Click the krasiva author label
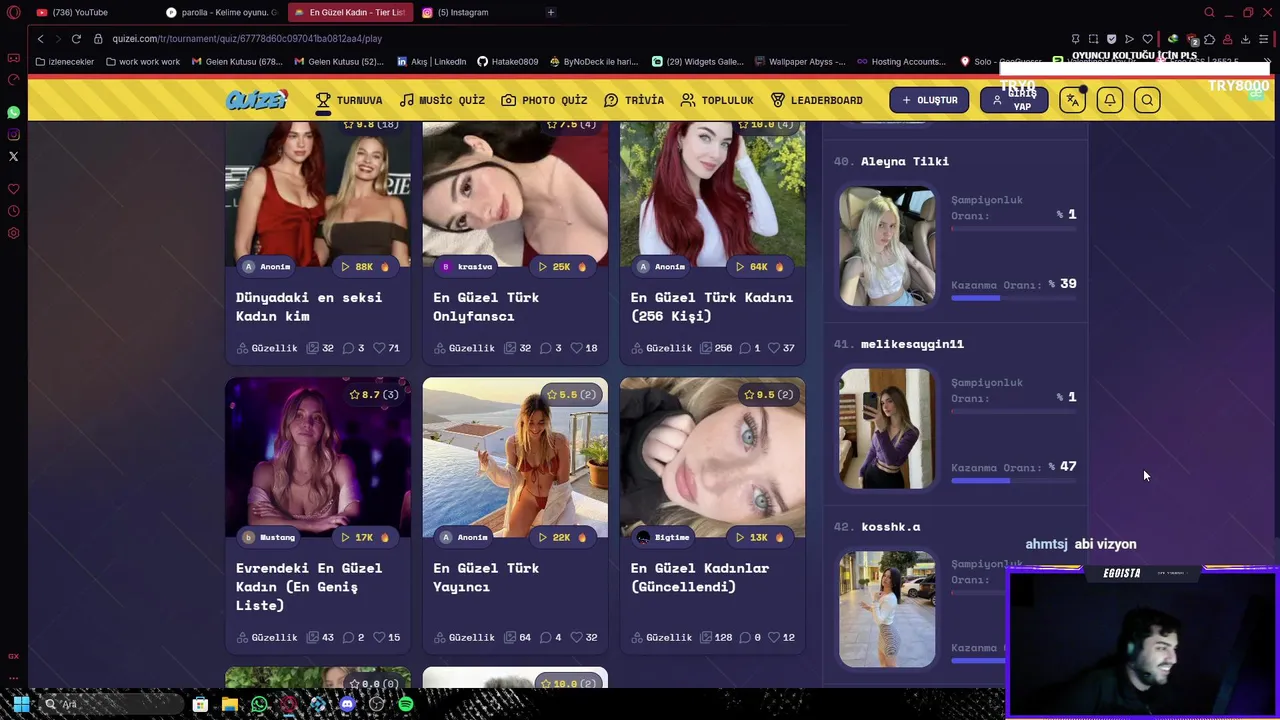Image resolution: width=1280 pixels, height=720 pixels. pos(467,266)
